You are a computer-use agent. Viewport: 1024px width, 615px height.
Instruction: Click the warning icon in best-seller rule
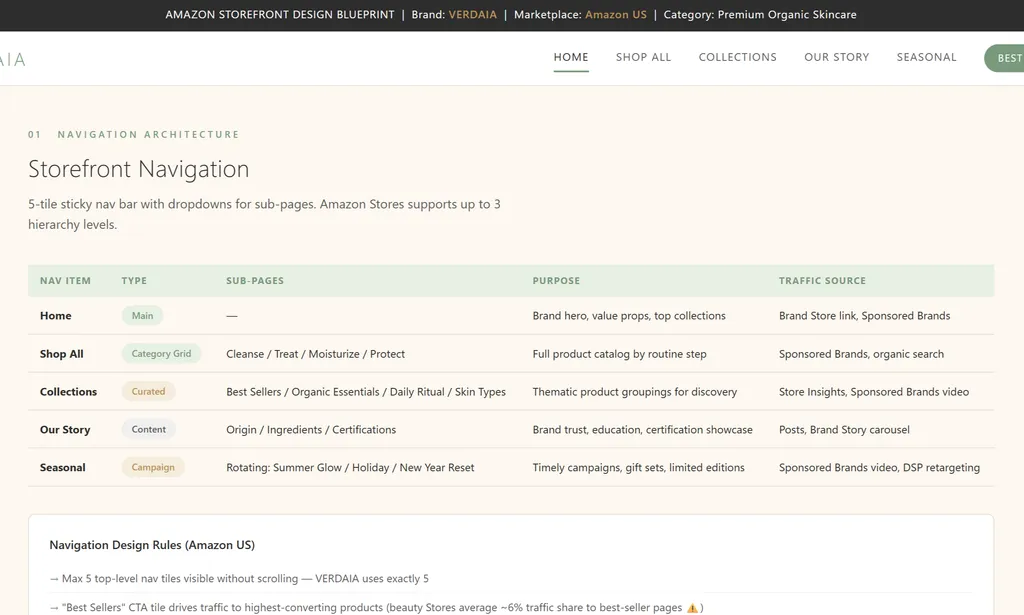click(692, 608)
